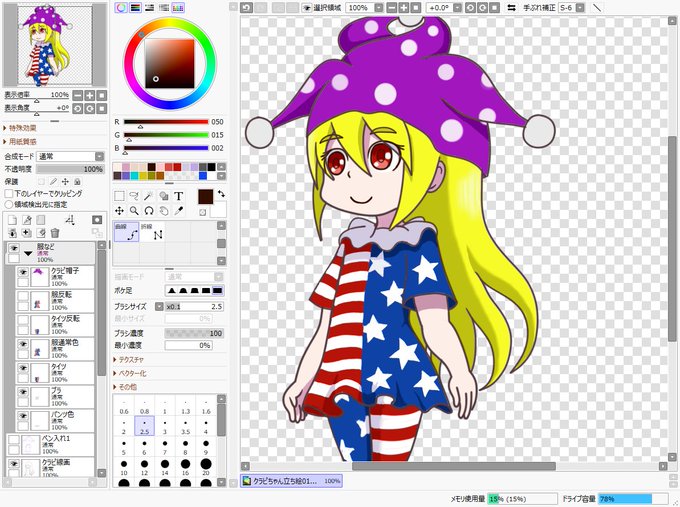Select 領域検出元に指定 radio option
This screenshot has width=680, height=507.
point(9,204)
